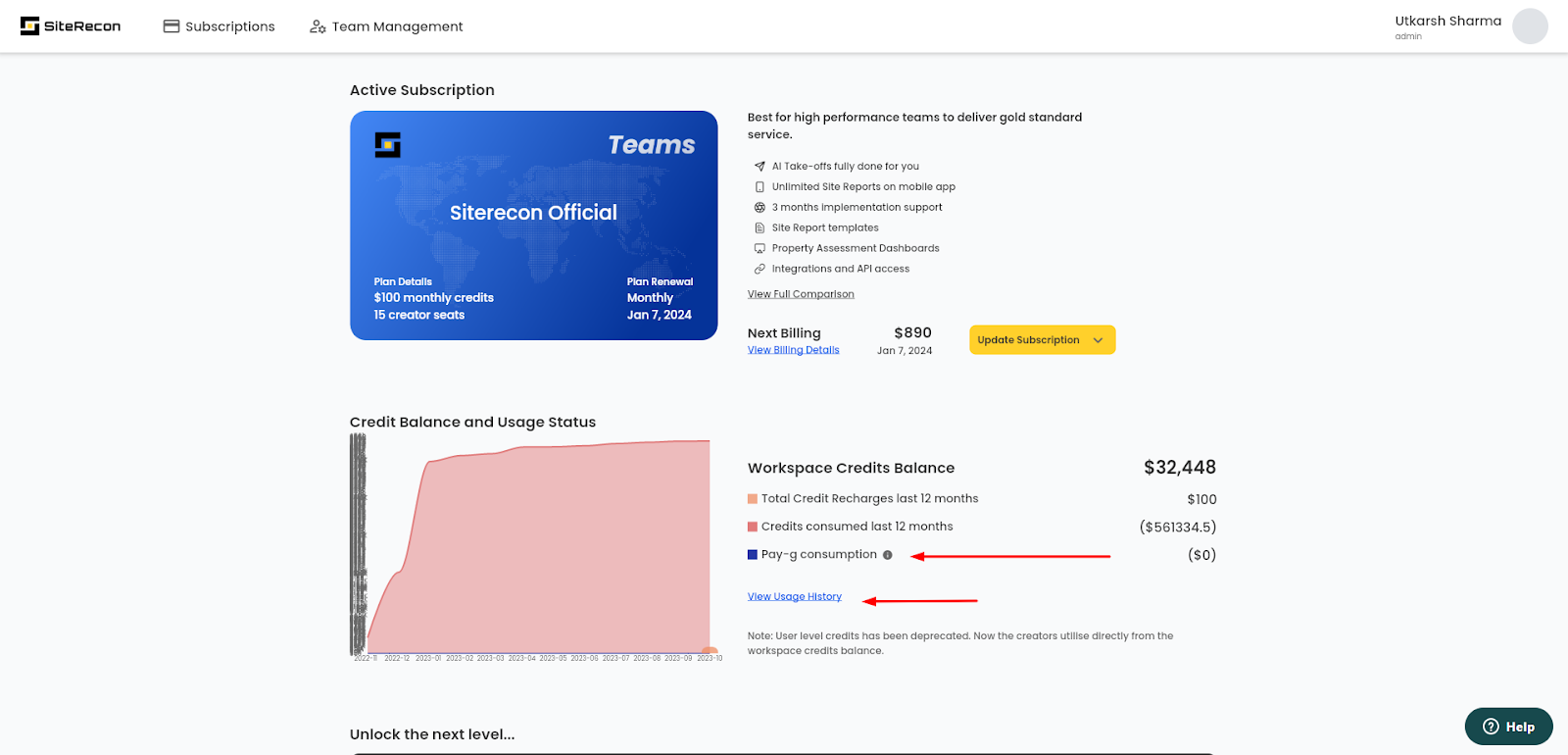This screenshot has height=755, width=1568.
Task: Open the Subscriptions tab
Action: [220, 26]
